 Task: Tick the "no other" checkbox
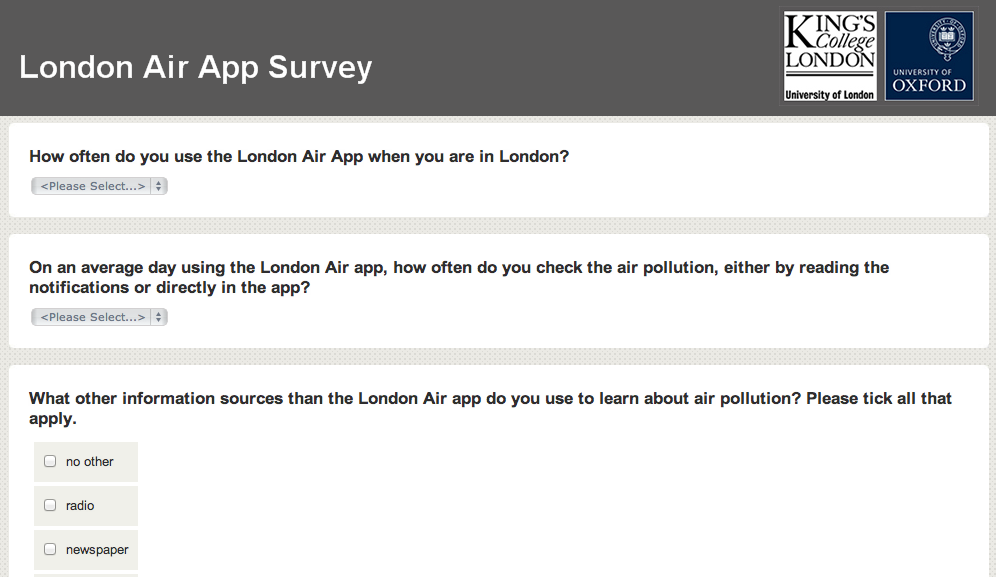(50, 461)
